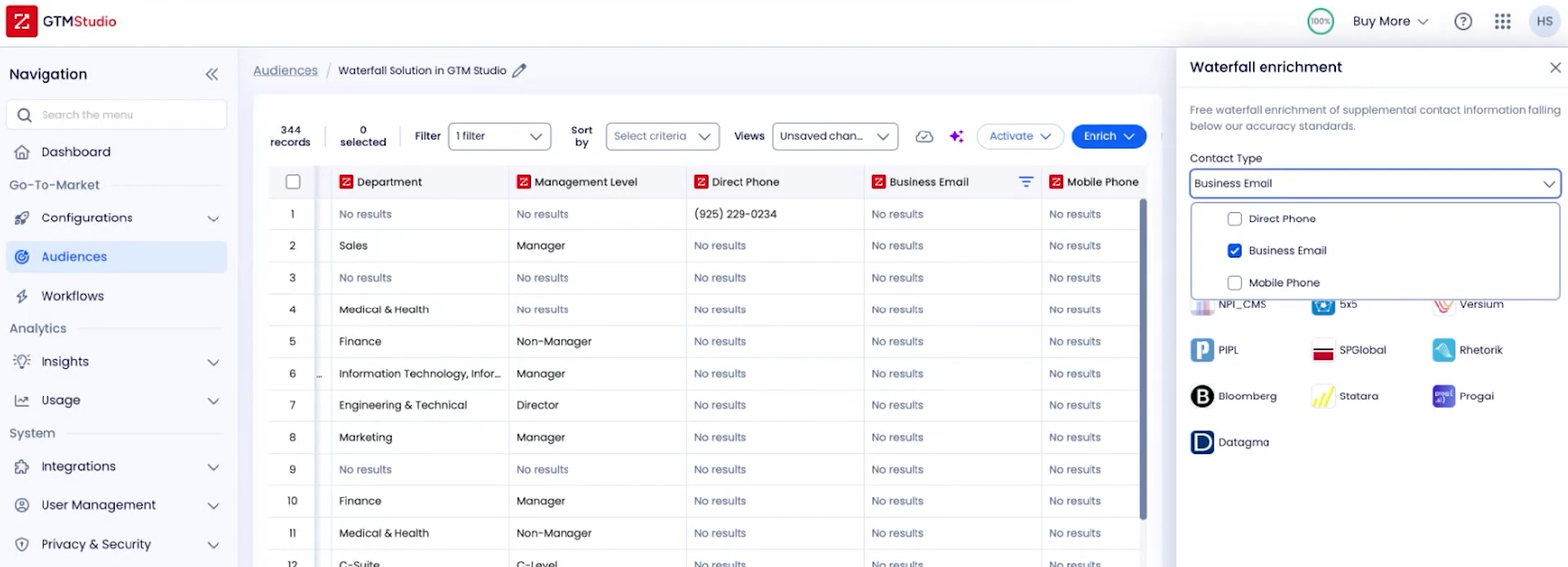Select the SPGlobal provider icon
Screen dimensions: 1568x567
(x=1324, y=351)
